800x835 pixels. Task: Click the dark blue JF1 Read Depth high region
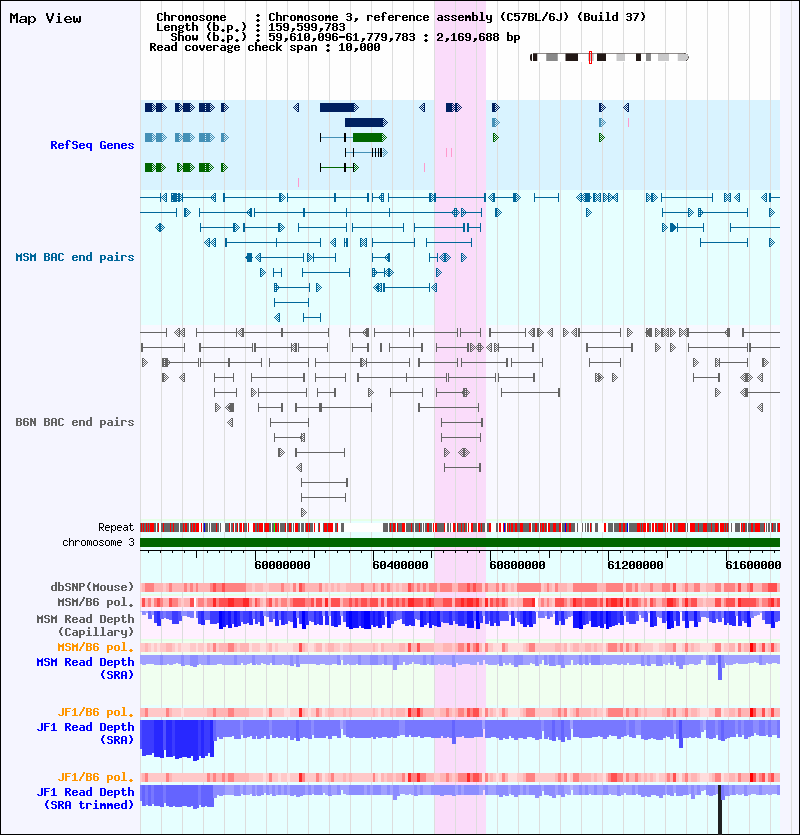pyautogui.click(x=177, y=739)
